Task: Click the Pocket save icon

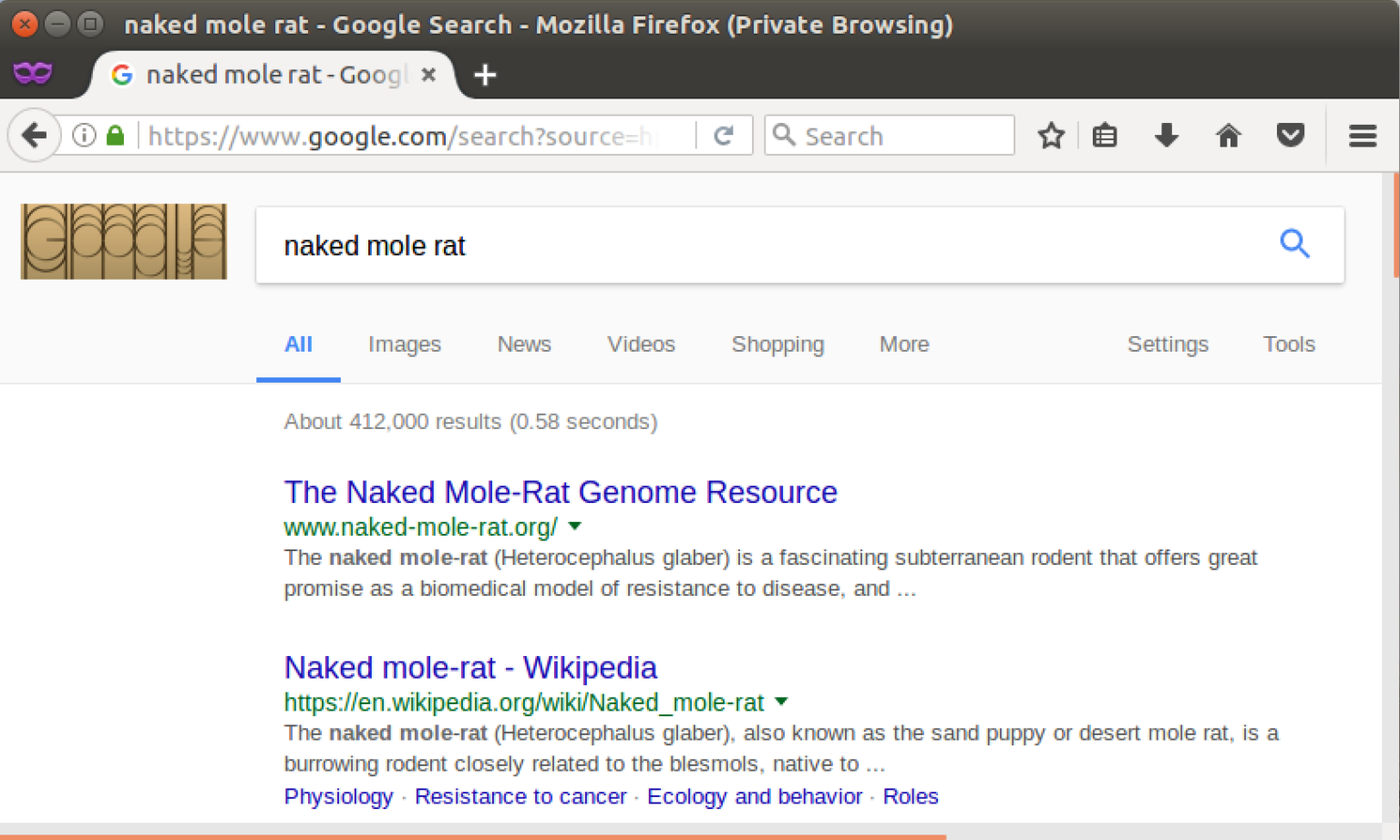Action: click(1291, 135)
